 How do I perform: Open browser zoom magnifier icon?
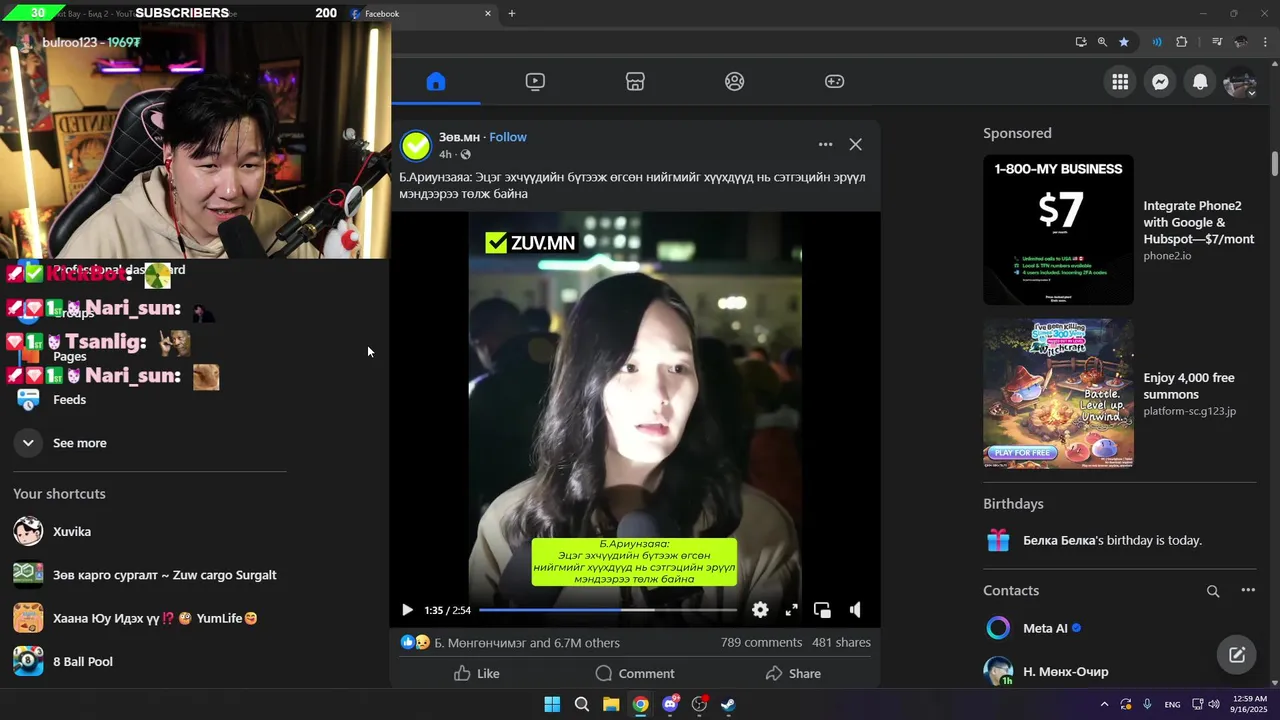[1102, 42]
